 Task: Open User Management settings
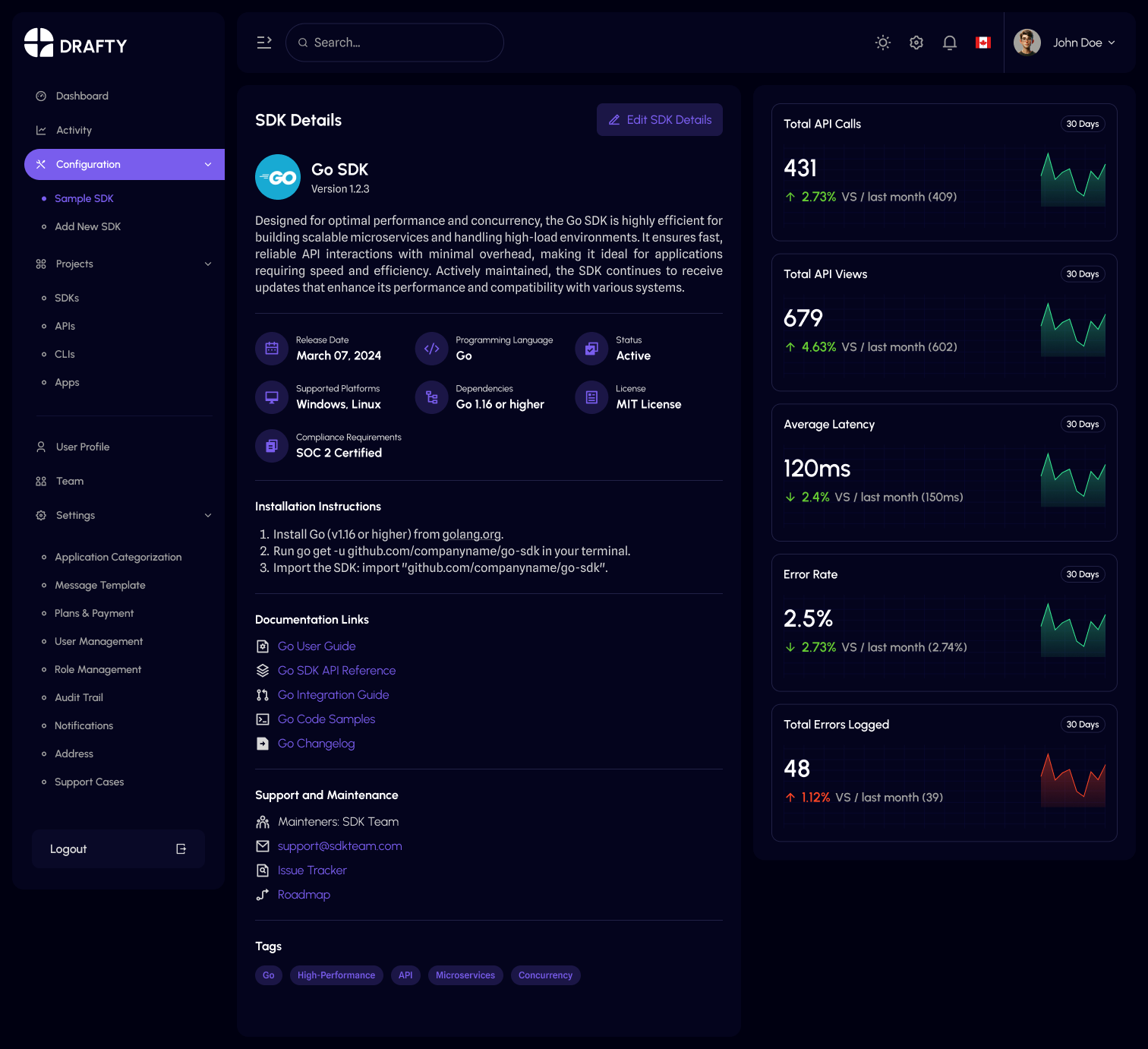[x=99, y=641]
